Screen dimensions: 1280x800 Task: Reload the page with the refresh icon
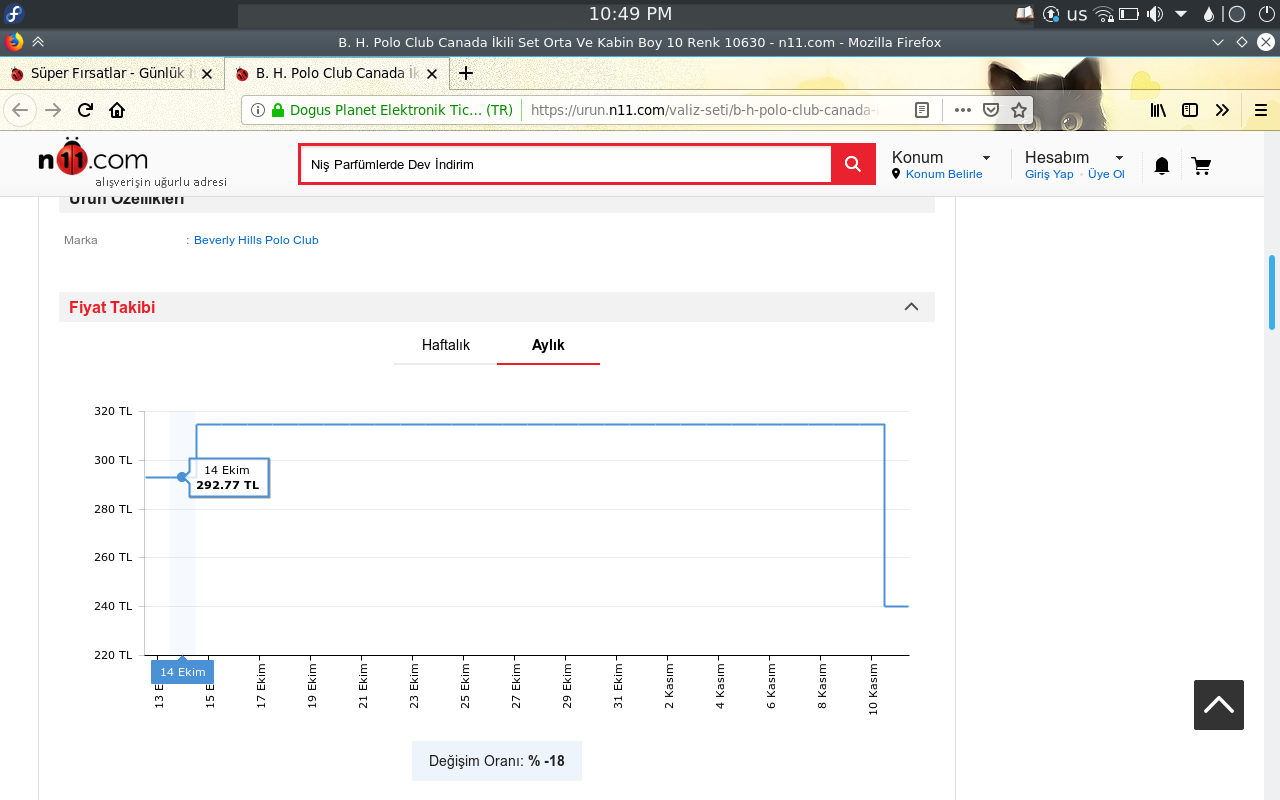(x=85, y=110)
